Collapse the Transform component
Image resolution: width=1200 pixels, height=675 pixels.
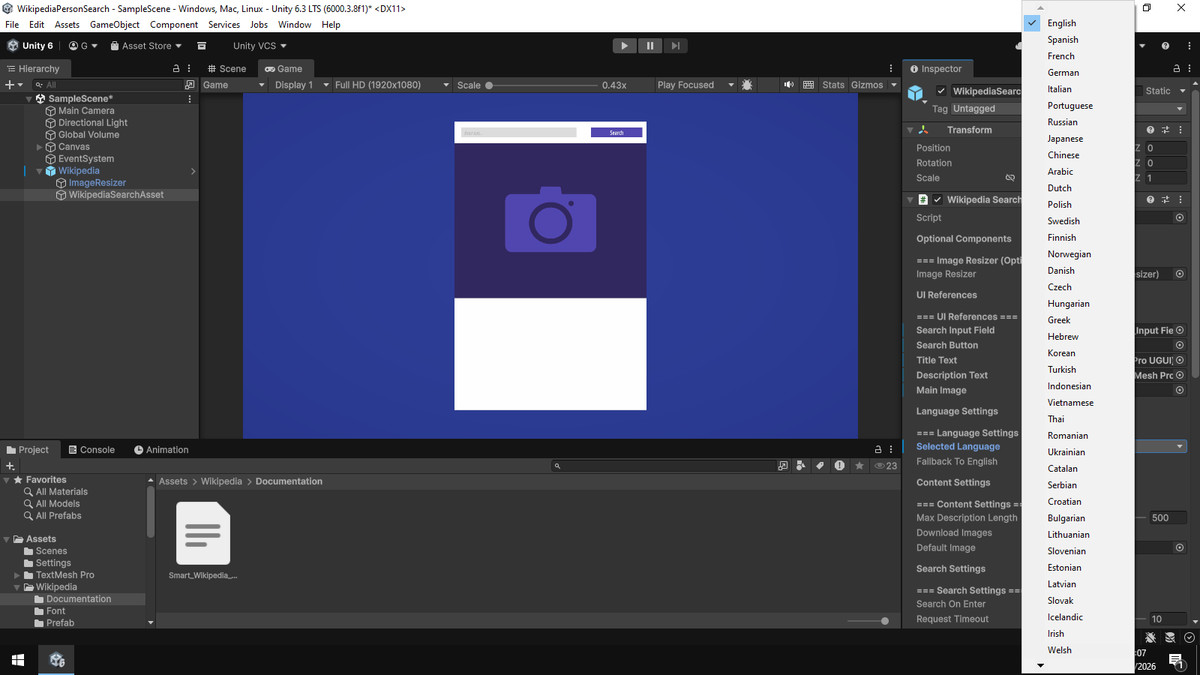point(910,130)
